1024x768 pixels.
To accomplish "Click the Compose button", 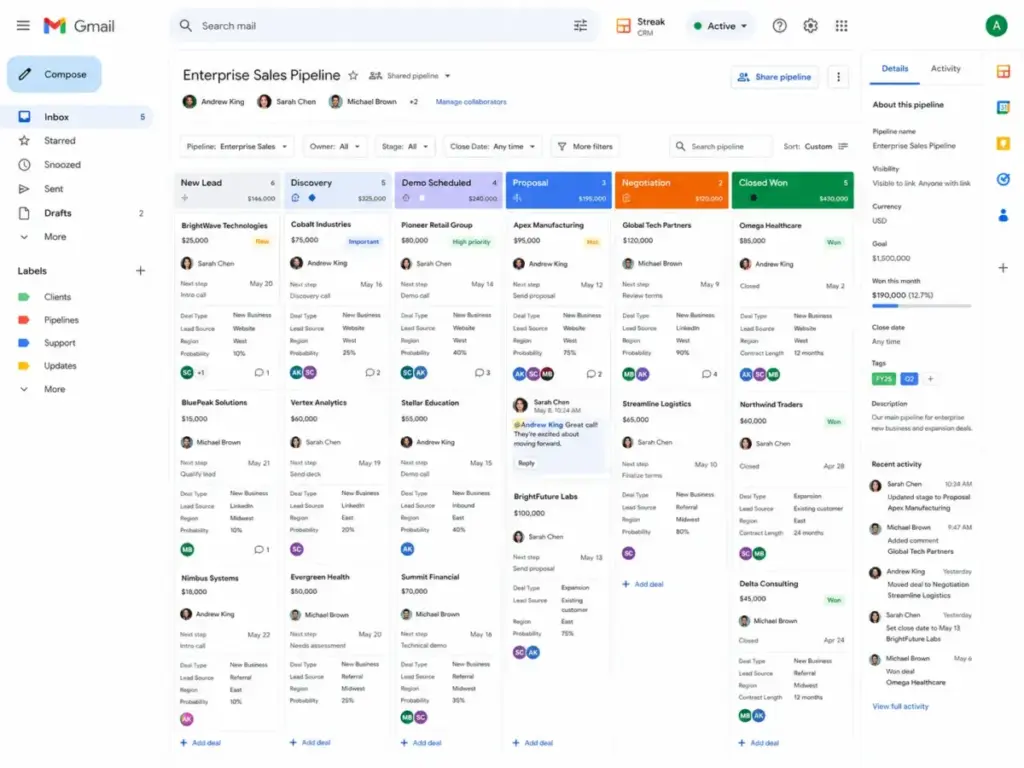I will (x=55, y=74).
